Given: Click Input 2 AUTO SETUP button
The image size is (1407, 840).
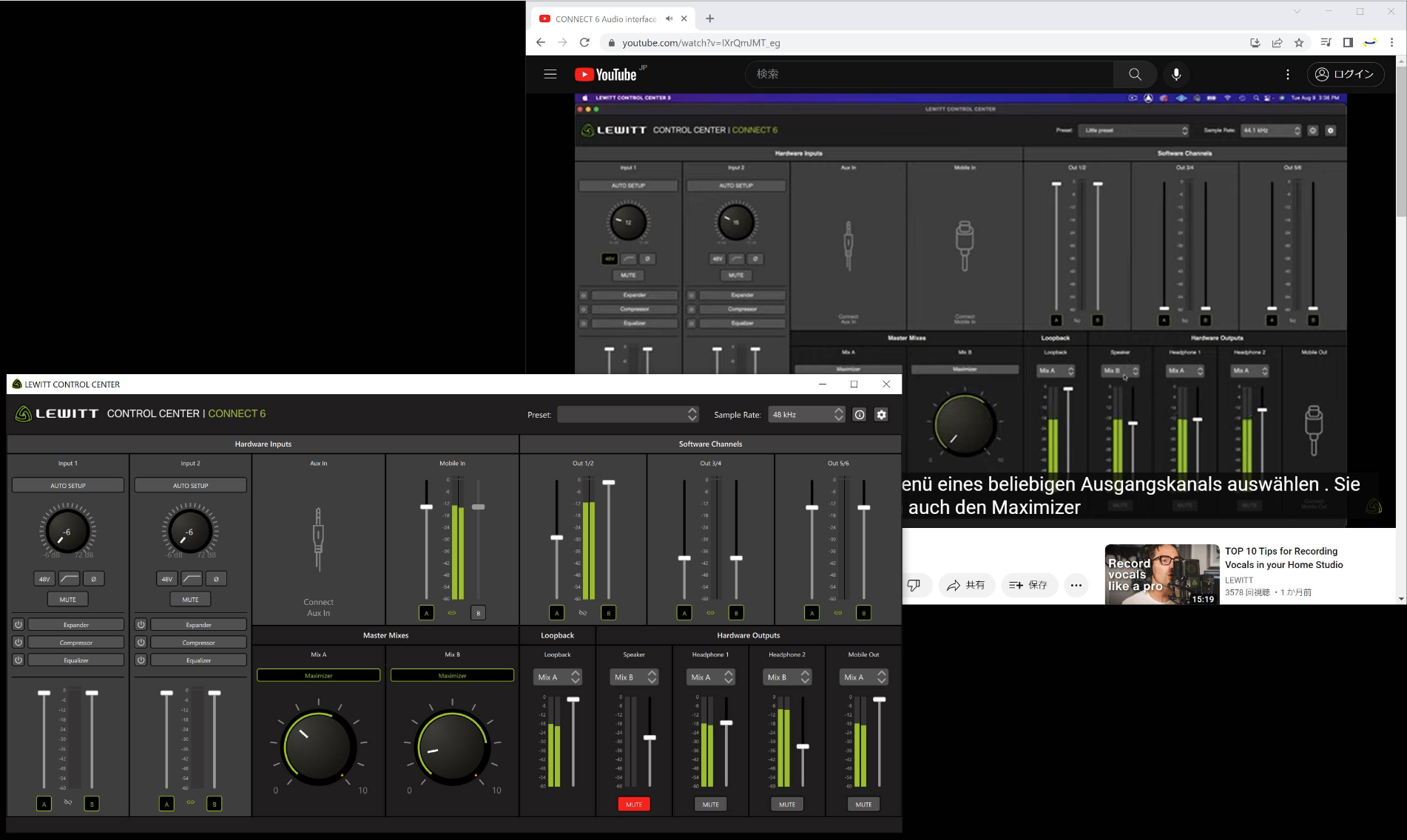Looking at the screenshot, I should pos(191,486).
